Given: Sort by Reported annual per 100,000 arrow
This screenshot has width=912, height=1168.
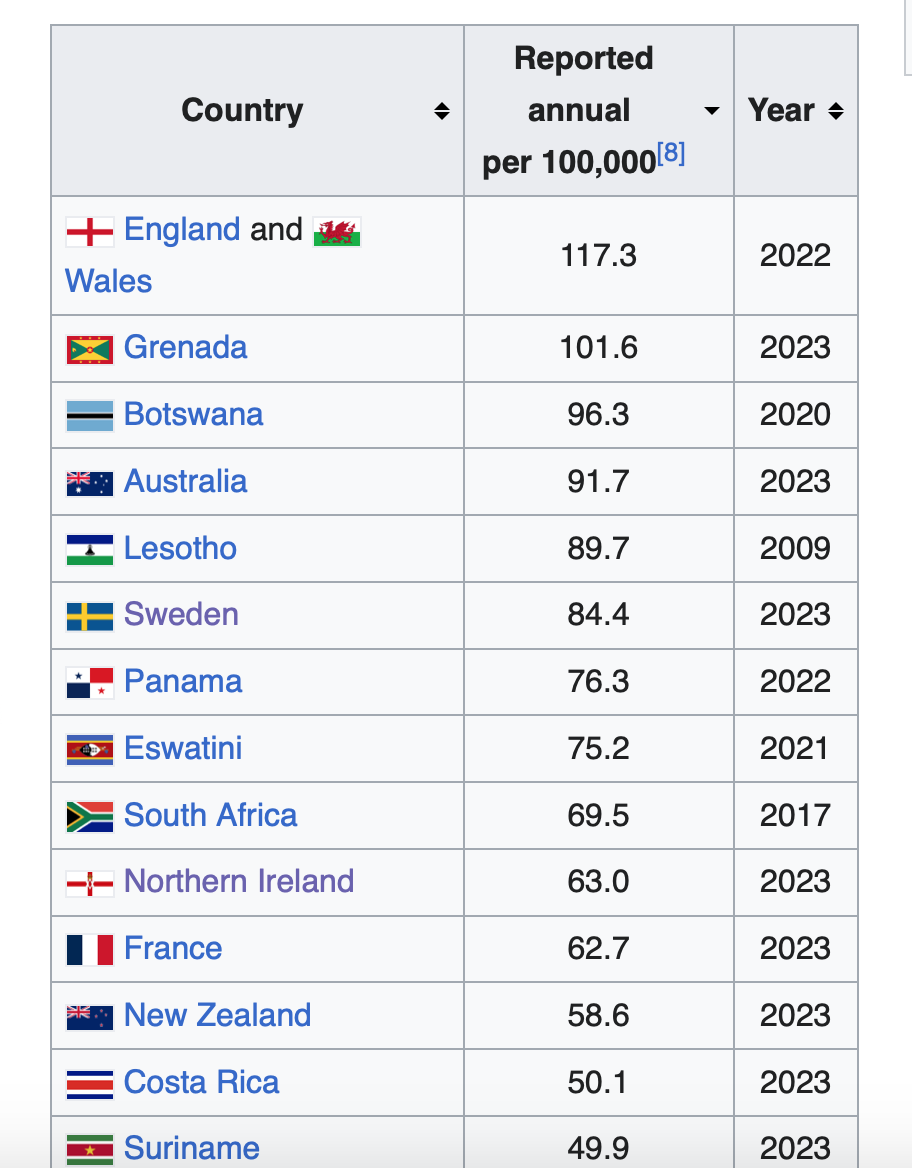Looking at the screenshot, I should click(712, 111).
